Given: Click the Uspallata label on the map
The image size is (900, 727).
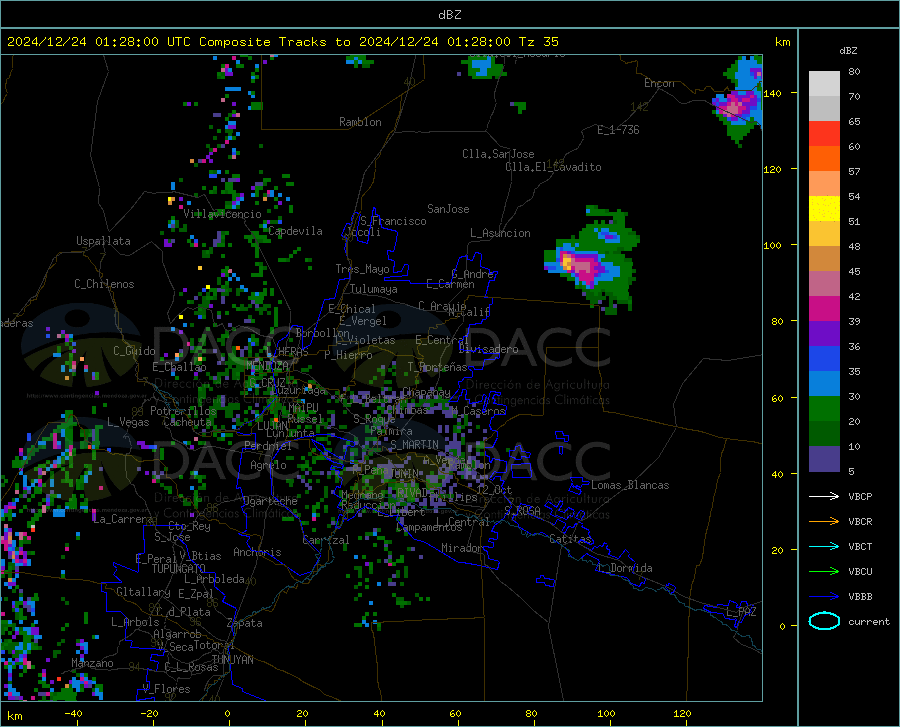Looking at the screenshot, I should [x=103, y=241].
